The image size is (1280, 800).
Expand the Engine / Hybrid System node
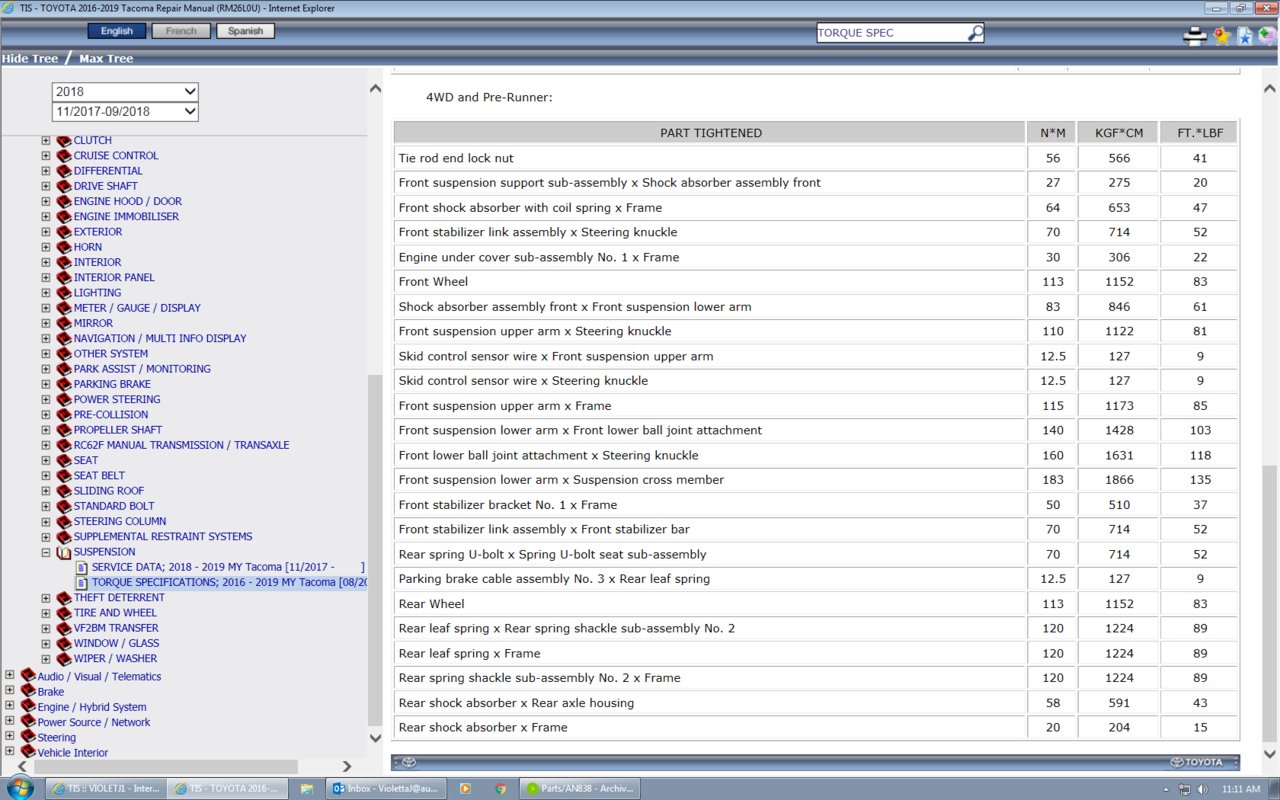coord(10,706)
